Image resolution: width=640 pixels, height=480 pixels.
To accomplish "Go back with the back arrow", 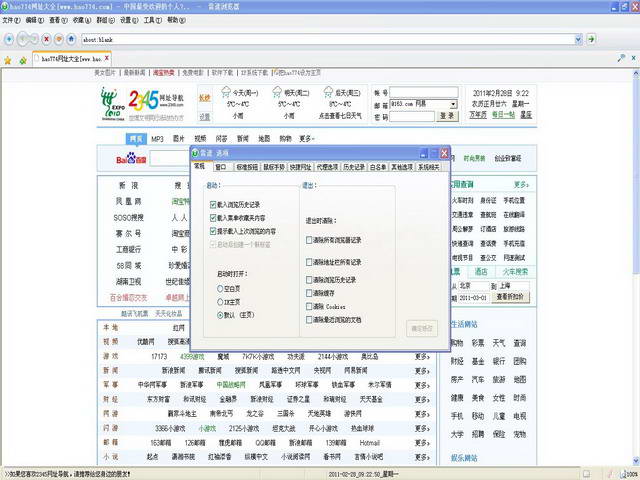I will point(22,39).
